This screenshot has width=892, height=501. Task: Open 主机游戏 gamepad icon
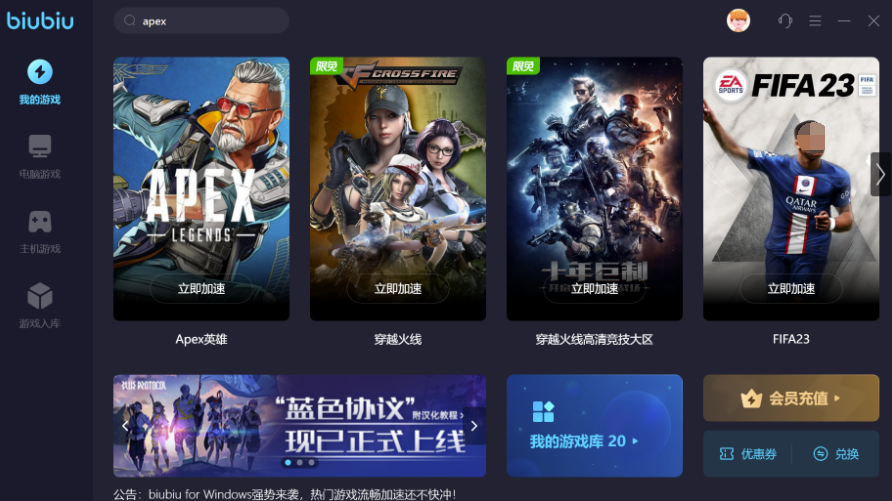click(x=40, y=221)
